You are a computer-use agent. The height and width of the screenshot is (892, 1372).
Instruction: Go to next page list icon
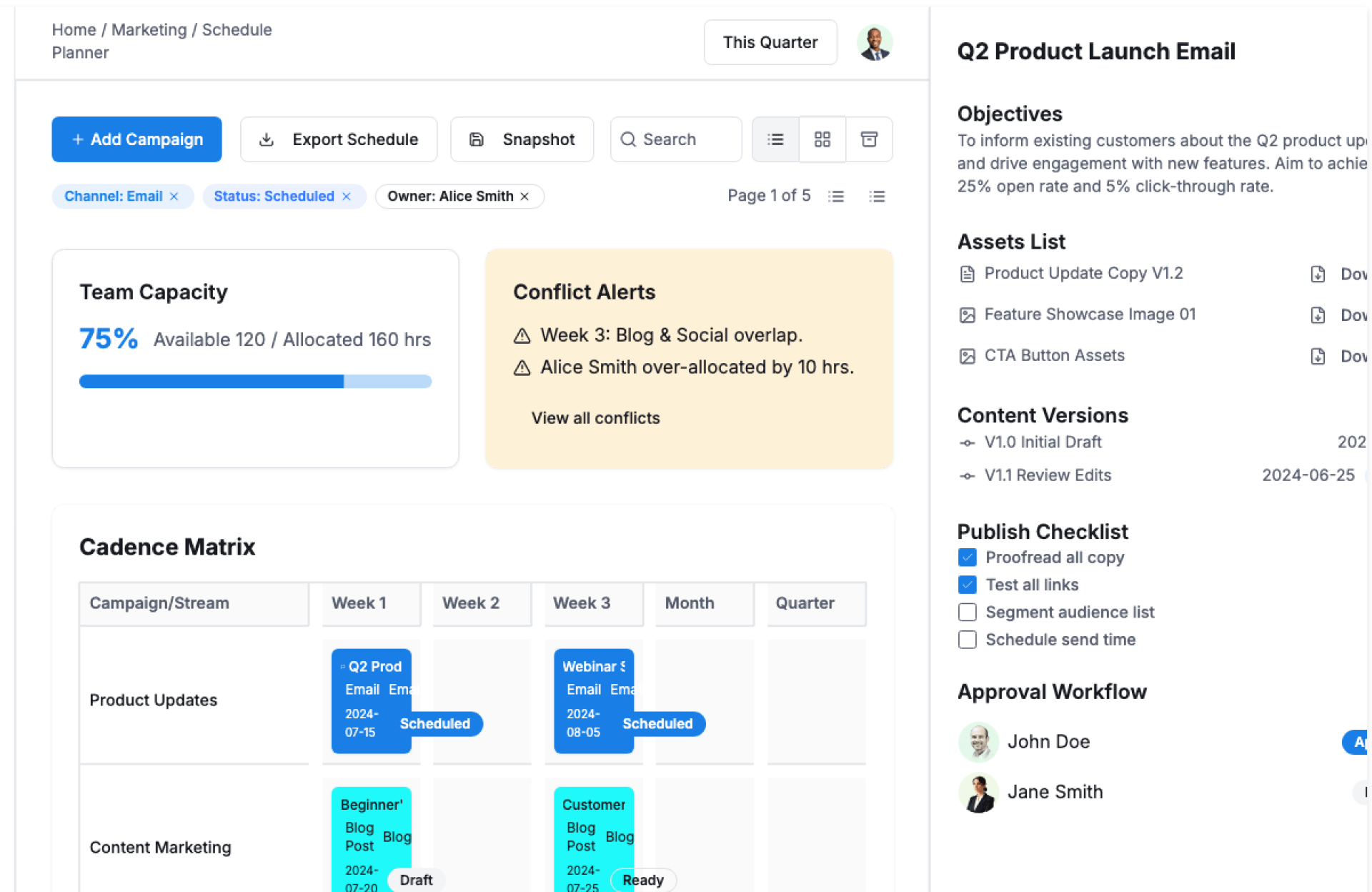877,197
